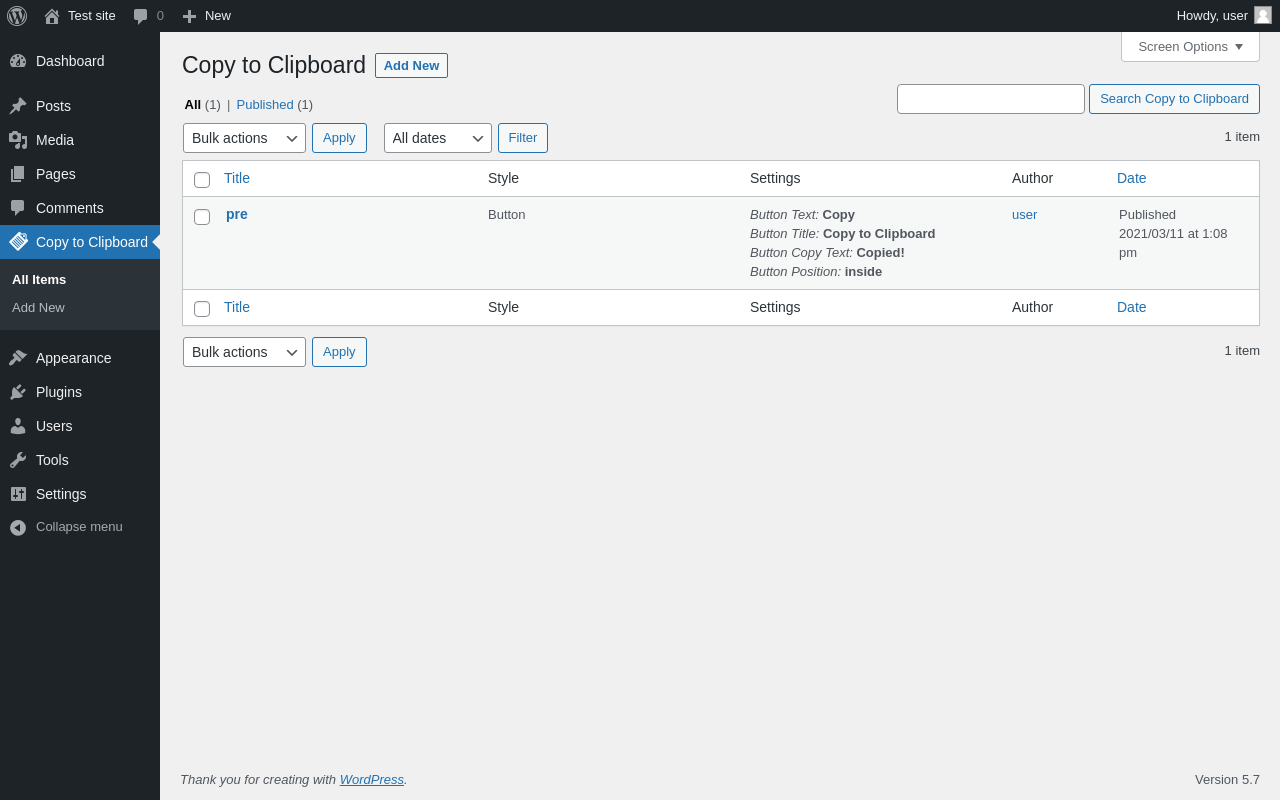Viewport: 1280px width, 800px height.
Task: Click the Tools wrench icon
Action: click(x=18, y=460)
